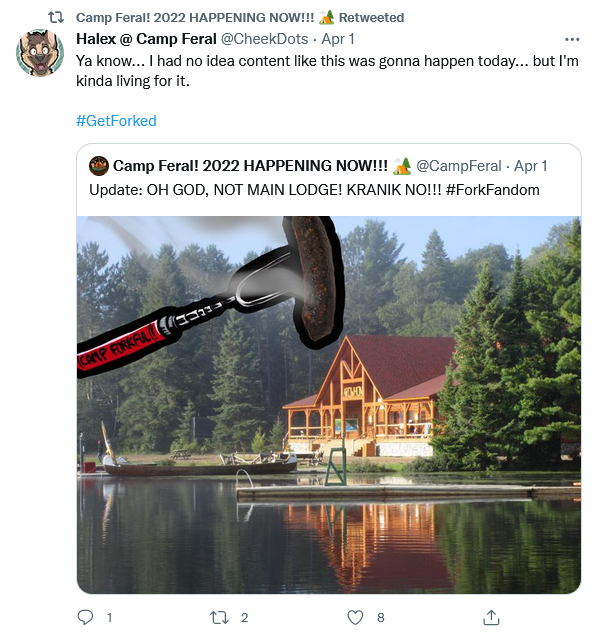The height and width of the screenshot is (638, 598).
Task: Click the Apr 1 timestamp on Halex's tweet
Action: [338, 39]
